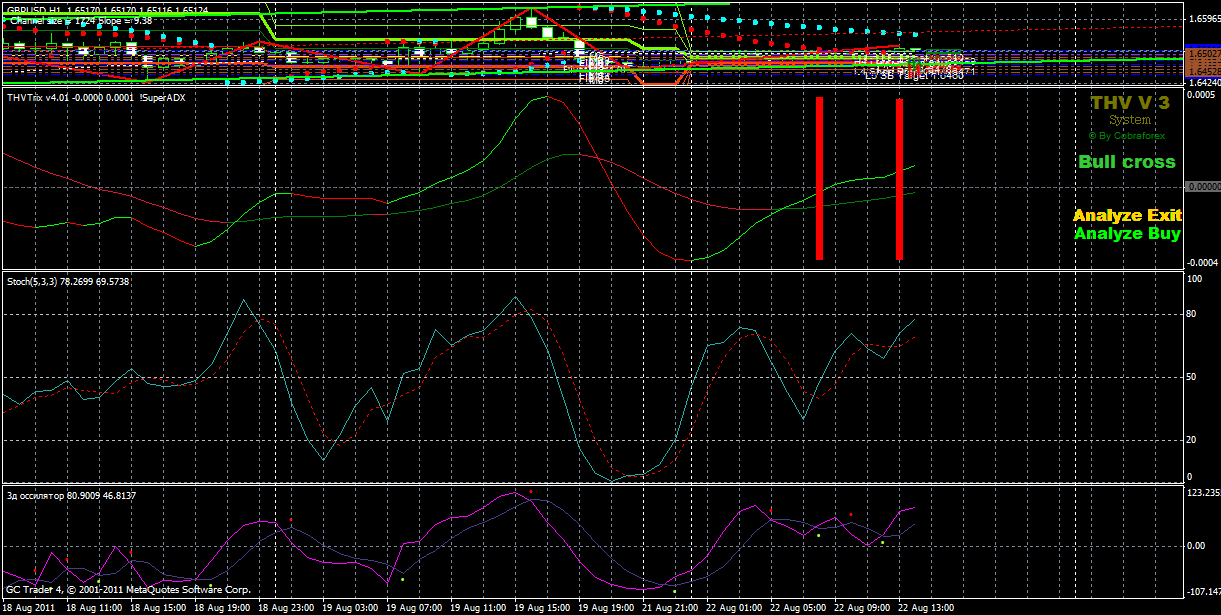Click the 123.2352 oscillator scale value
1221x615 pixels.
pos(1203,493)
